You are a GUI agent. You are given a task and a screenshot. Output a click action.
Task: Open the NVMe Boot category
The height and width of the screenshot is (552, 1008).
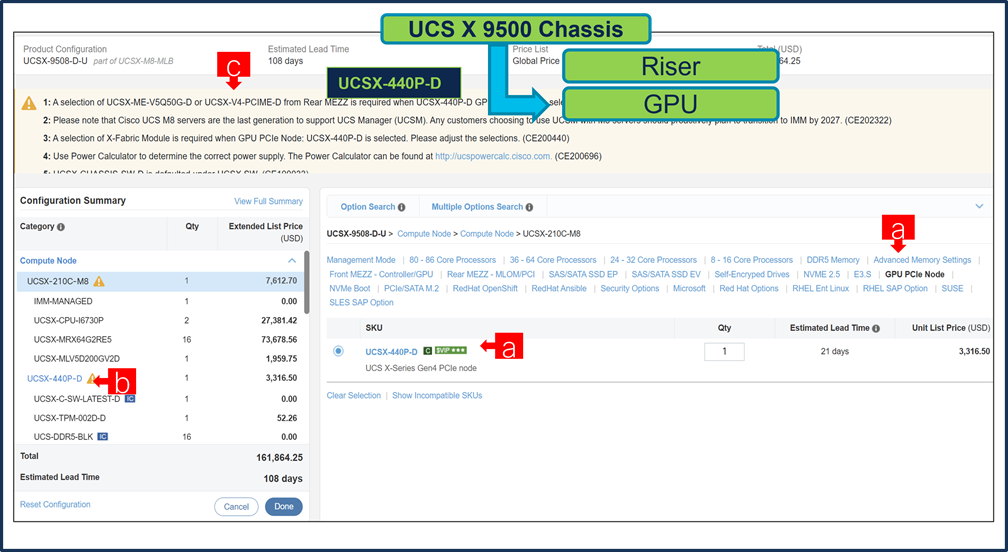coord(350,289)
